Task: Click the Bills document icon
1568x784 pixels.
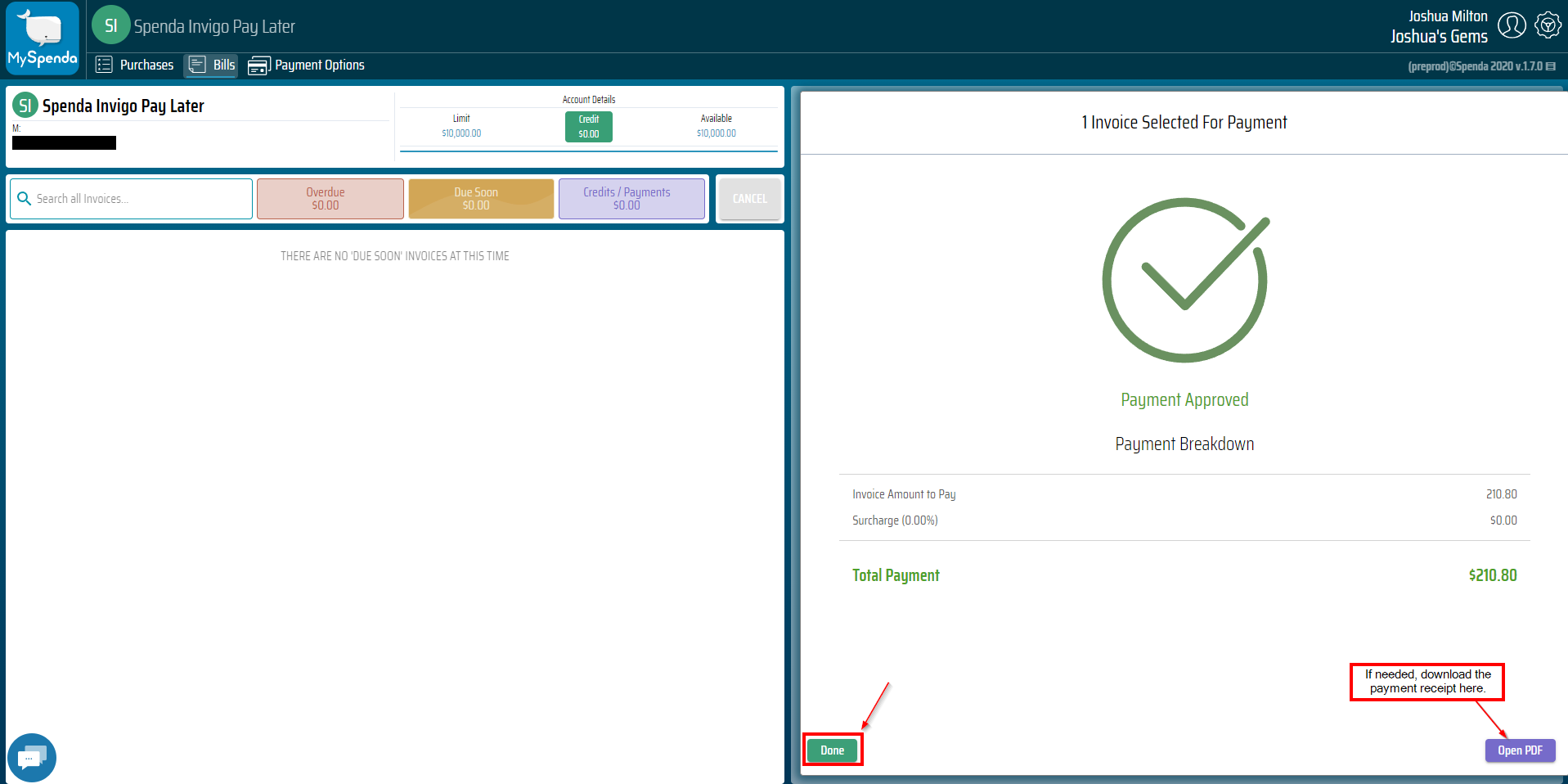Action: coord(197,65)
